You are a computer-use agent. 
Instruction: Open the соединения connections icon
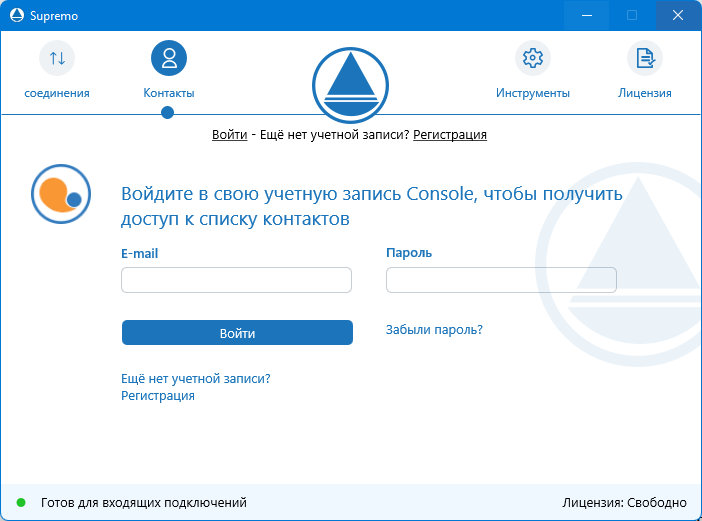pos(57,58)
